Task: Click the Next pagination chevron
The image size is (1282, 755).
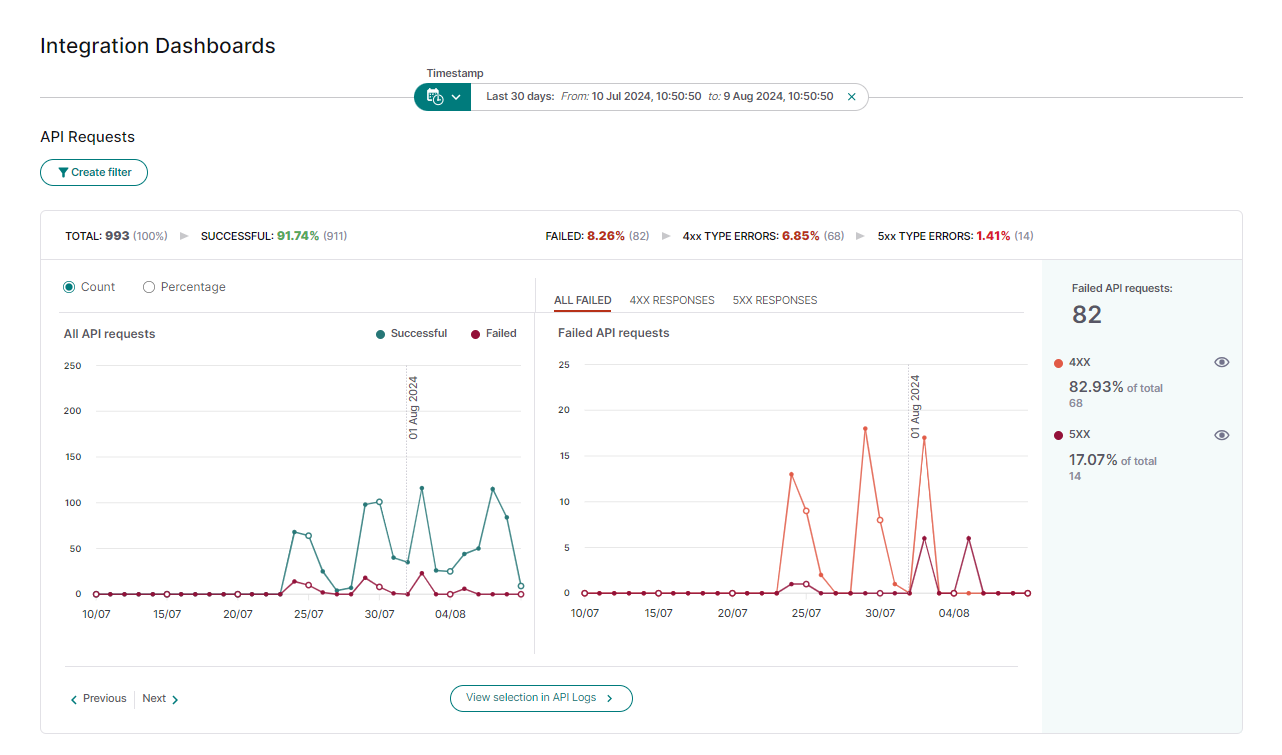Action: [x=174, y=698]
